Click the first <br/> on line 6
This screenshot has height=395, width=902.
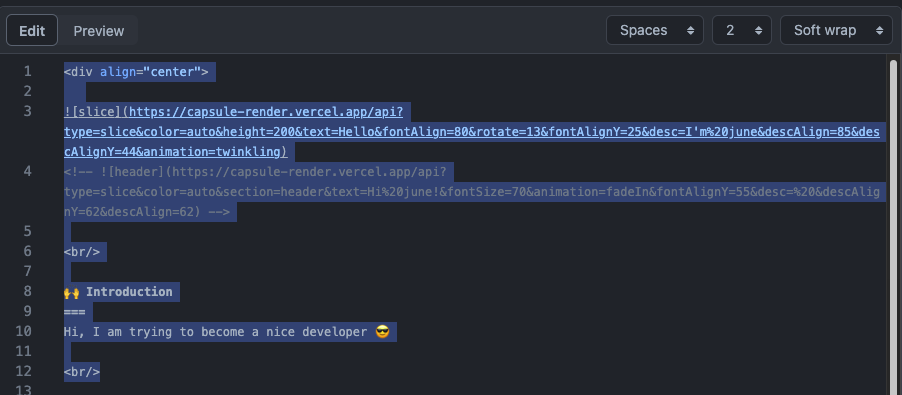tap(82, 251)
